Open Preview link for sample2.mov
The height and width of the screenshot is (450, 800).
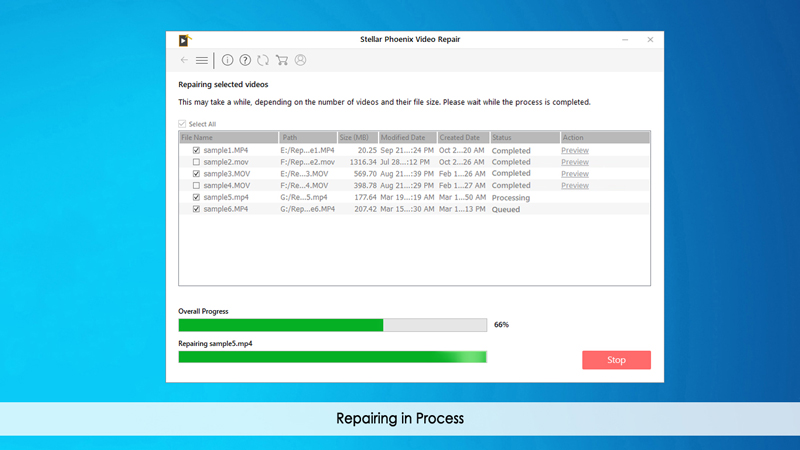[x=575, y=162]
